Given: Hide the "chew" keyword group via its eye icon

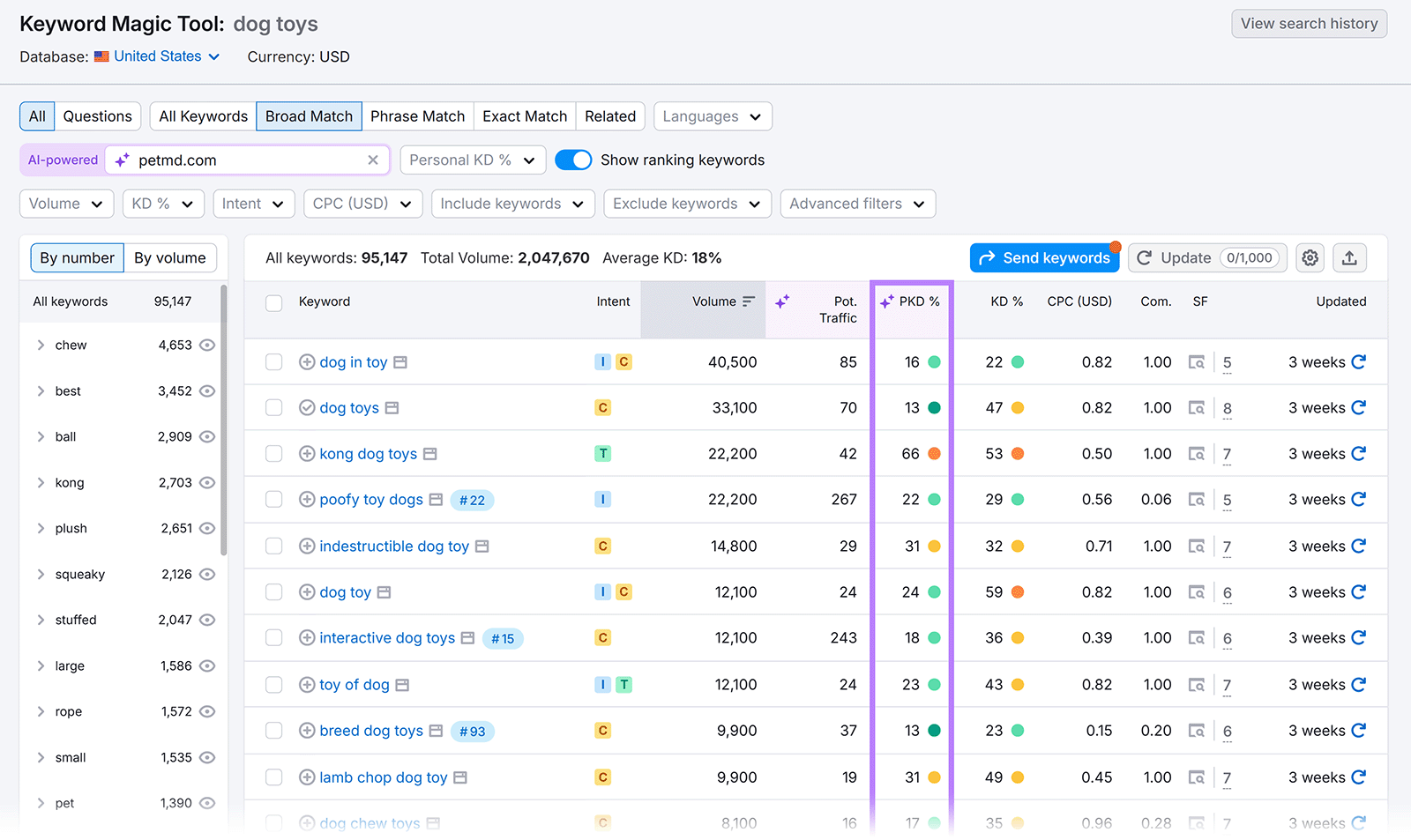Looking at the screenshot, I should [x=207, y=345].
